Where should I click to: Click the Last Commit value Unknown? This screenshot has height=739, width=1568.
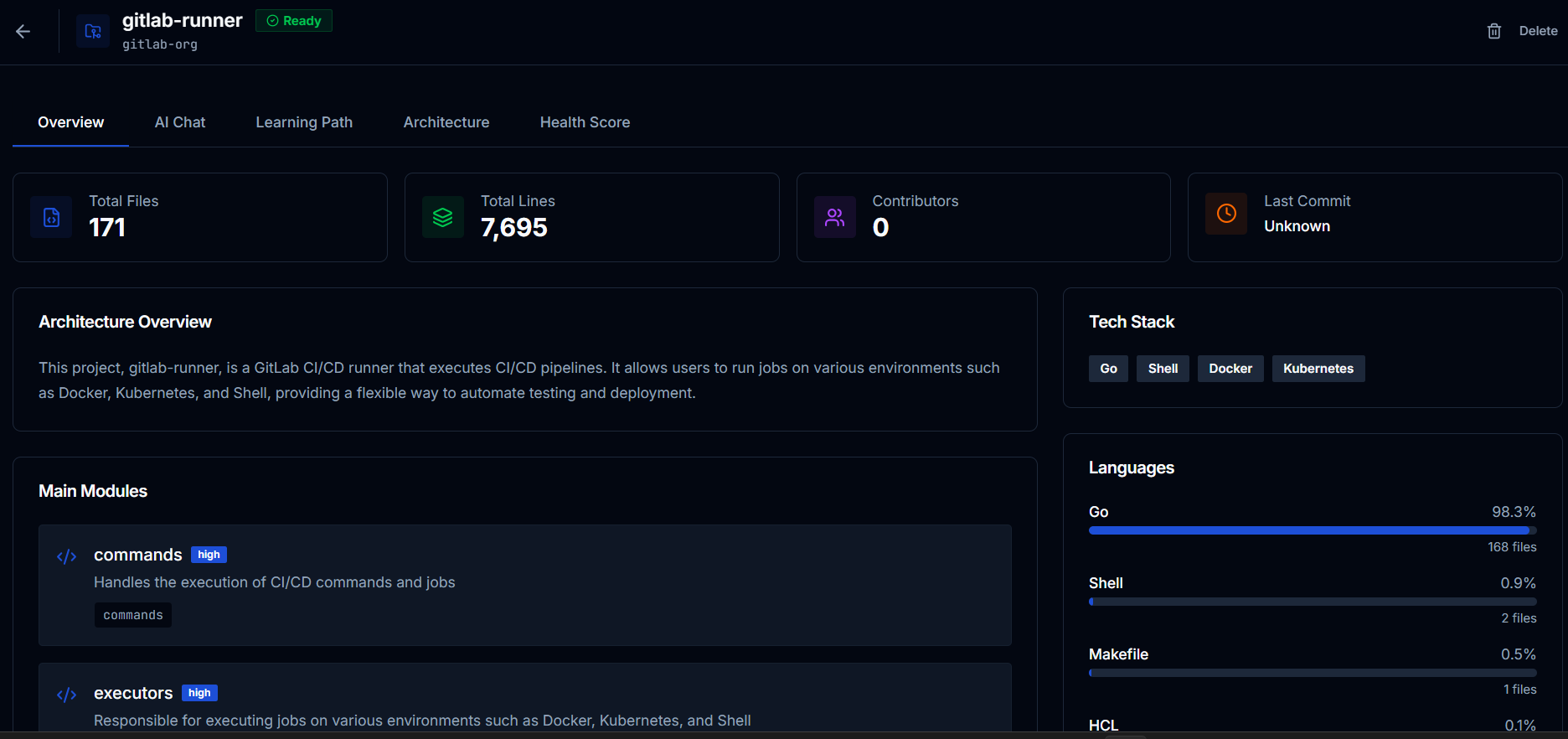pos(1297,226)
